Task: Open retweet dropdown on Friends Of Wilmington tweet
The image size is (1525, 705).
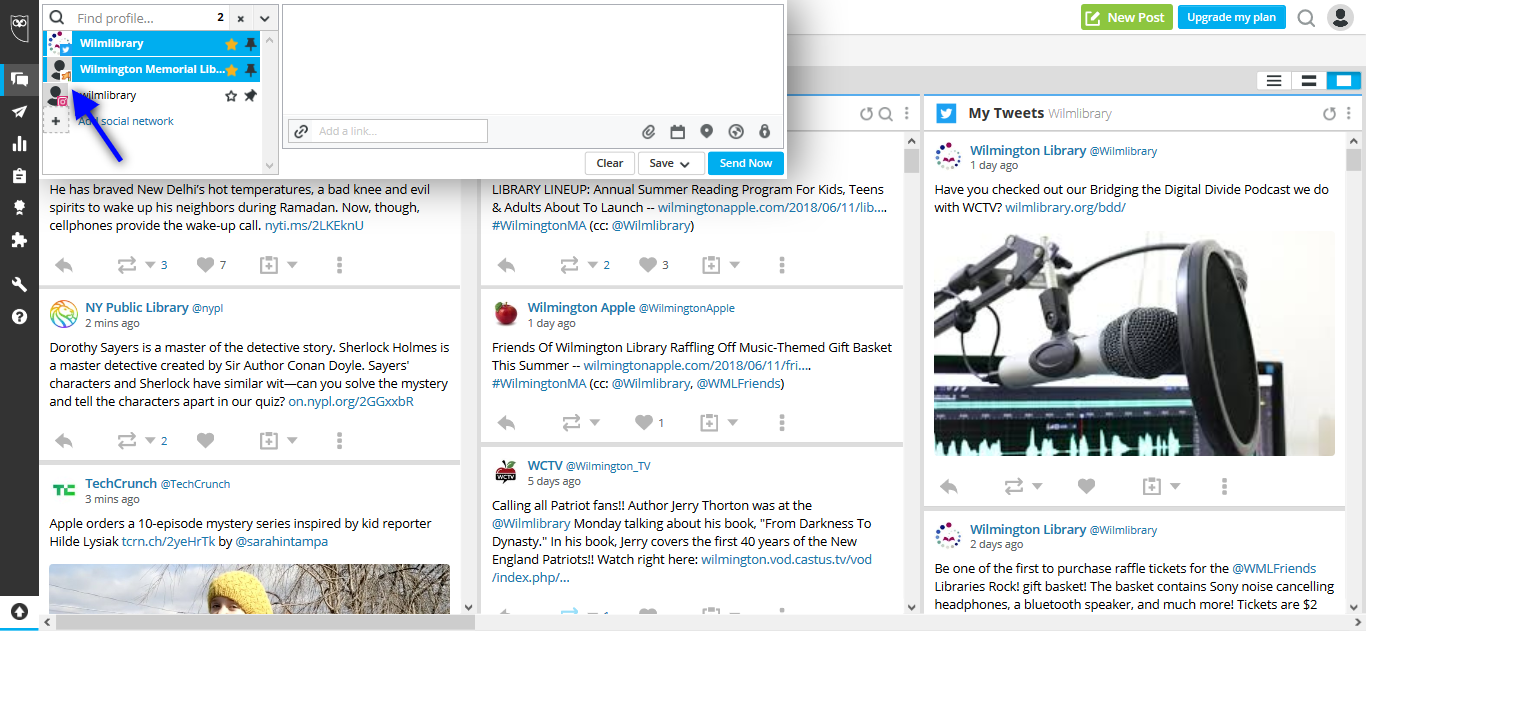Action: click(x=594, y=423)
